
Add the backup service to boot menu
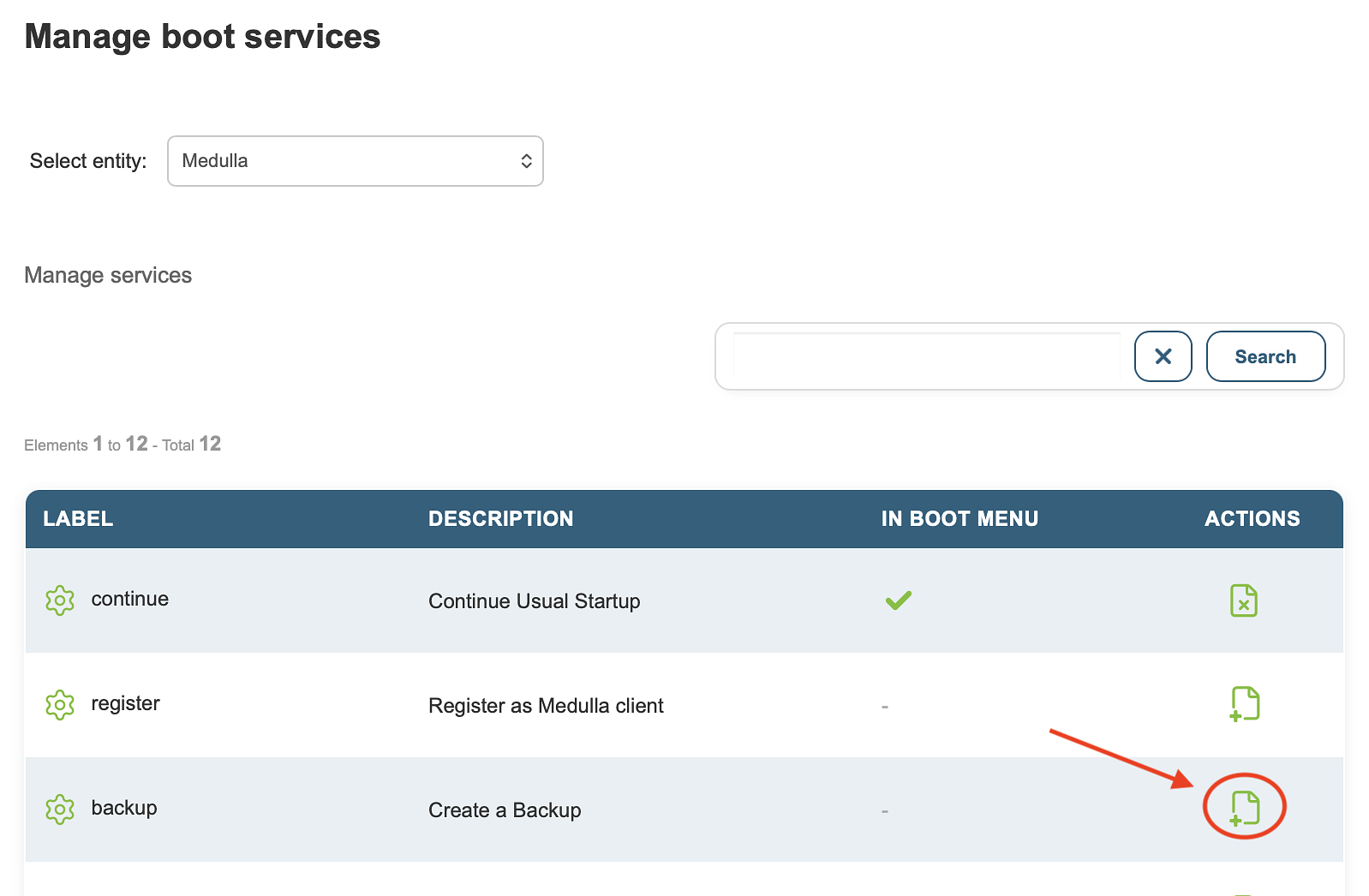click(1245, 808)
